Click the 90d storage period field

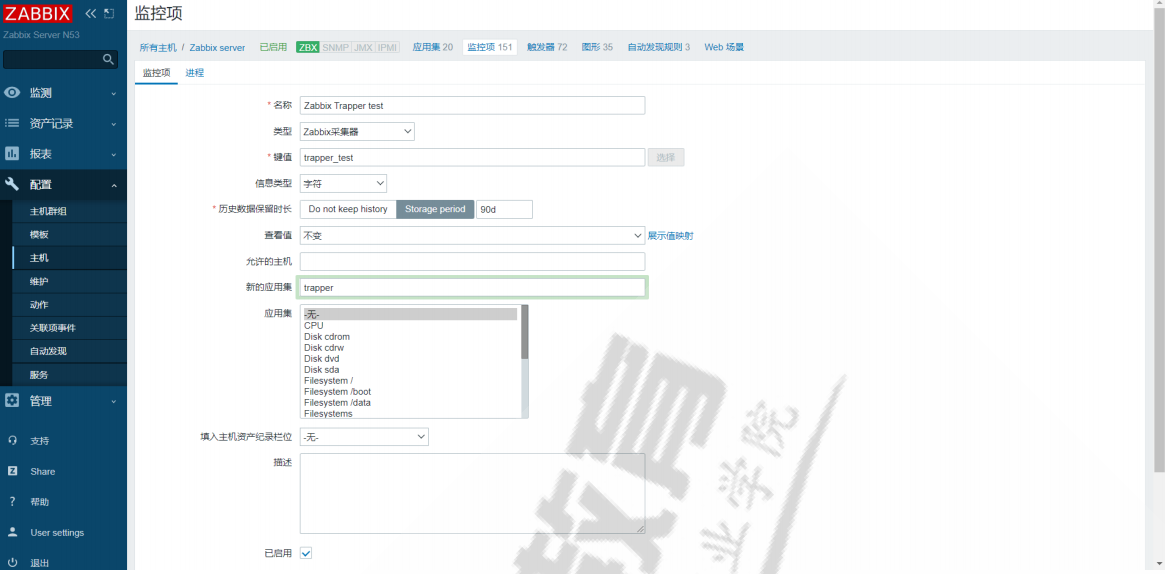click(504, 209)
